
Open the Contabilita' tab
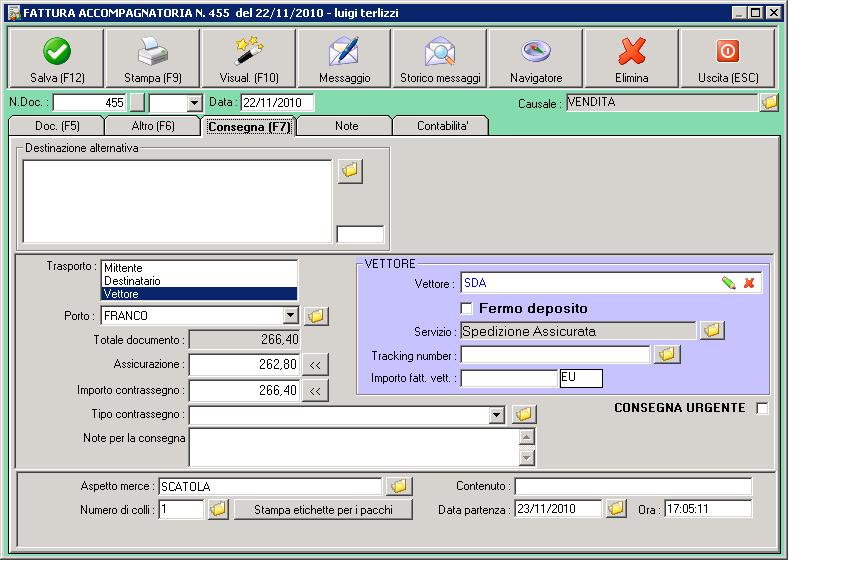(x=442, y=126)
